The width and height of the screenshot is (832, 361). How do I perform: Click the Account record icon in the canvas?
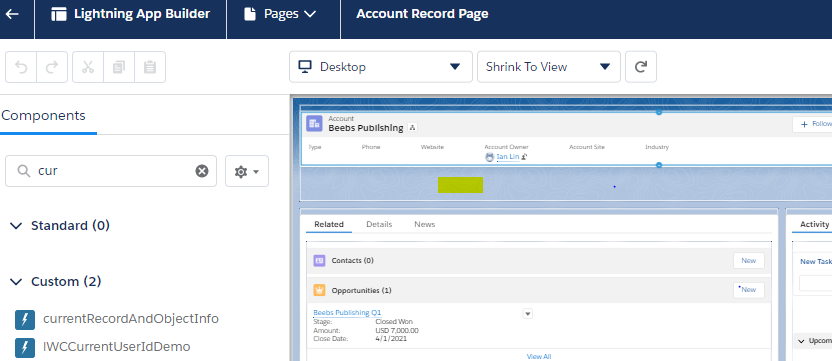[x=315, y=124]
